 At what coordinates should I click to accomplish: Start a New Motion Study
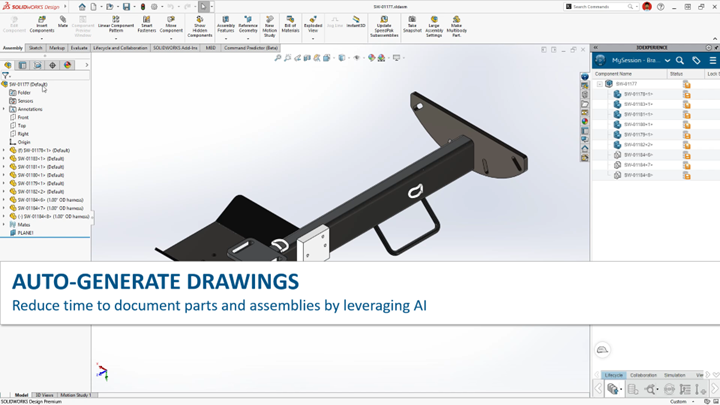point(270,24)
